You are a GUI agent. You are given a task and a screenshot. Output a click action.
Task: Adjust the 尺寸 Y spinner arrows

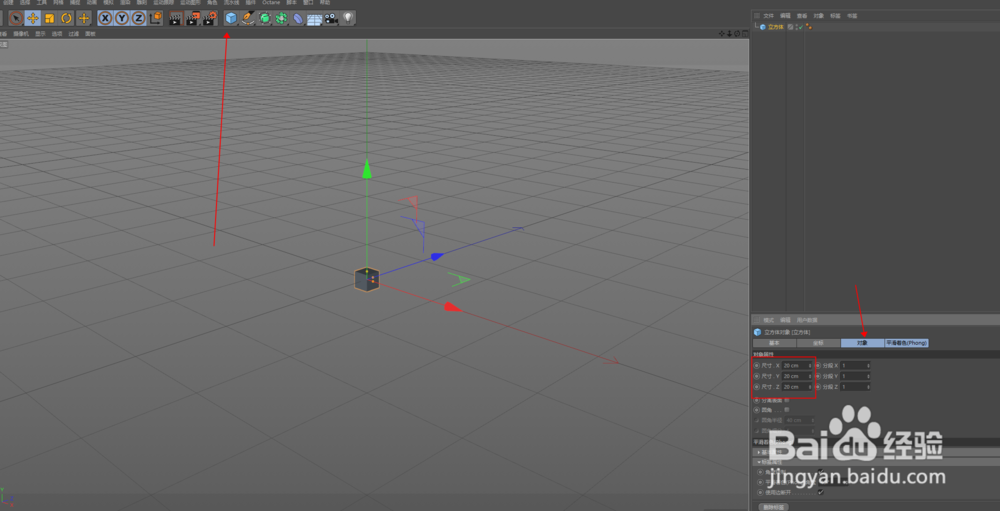click(x=810, y=376)
